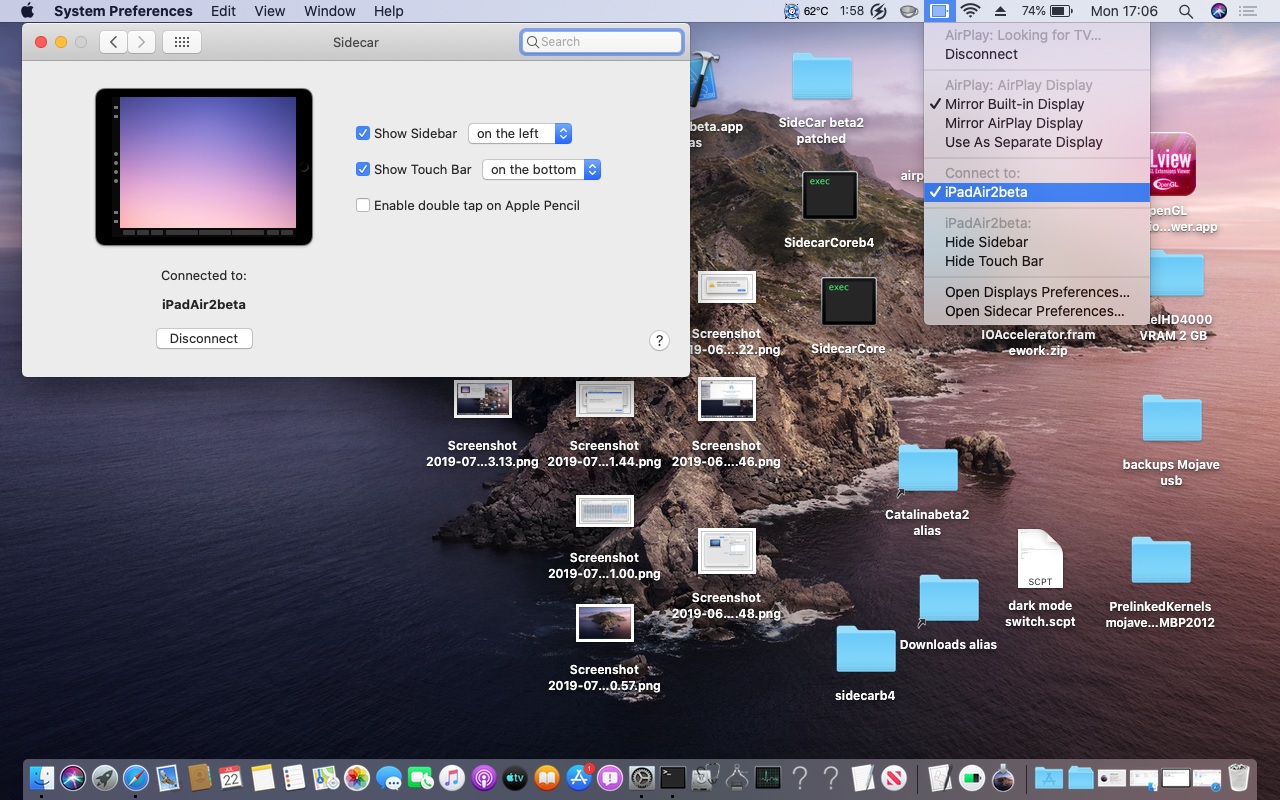Click the date and time Mon 17:06
Image resolution: width=1280 pixels, height=800 pixels.
(1124, 11)
